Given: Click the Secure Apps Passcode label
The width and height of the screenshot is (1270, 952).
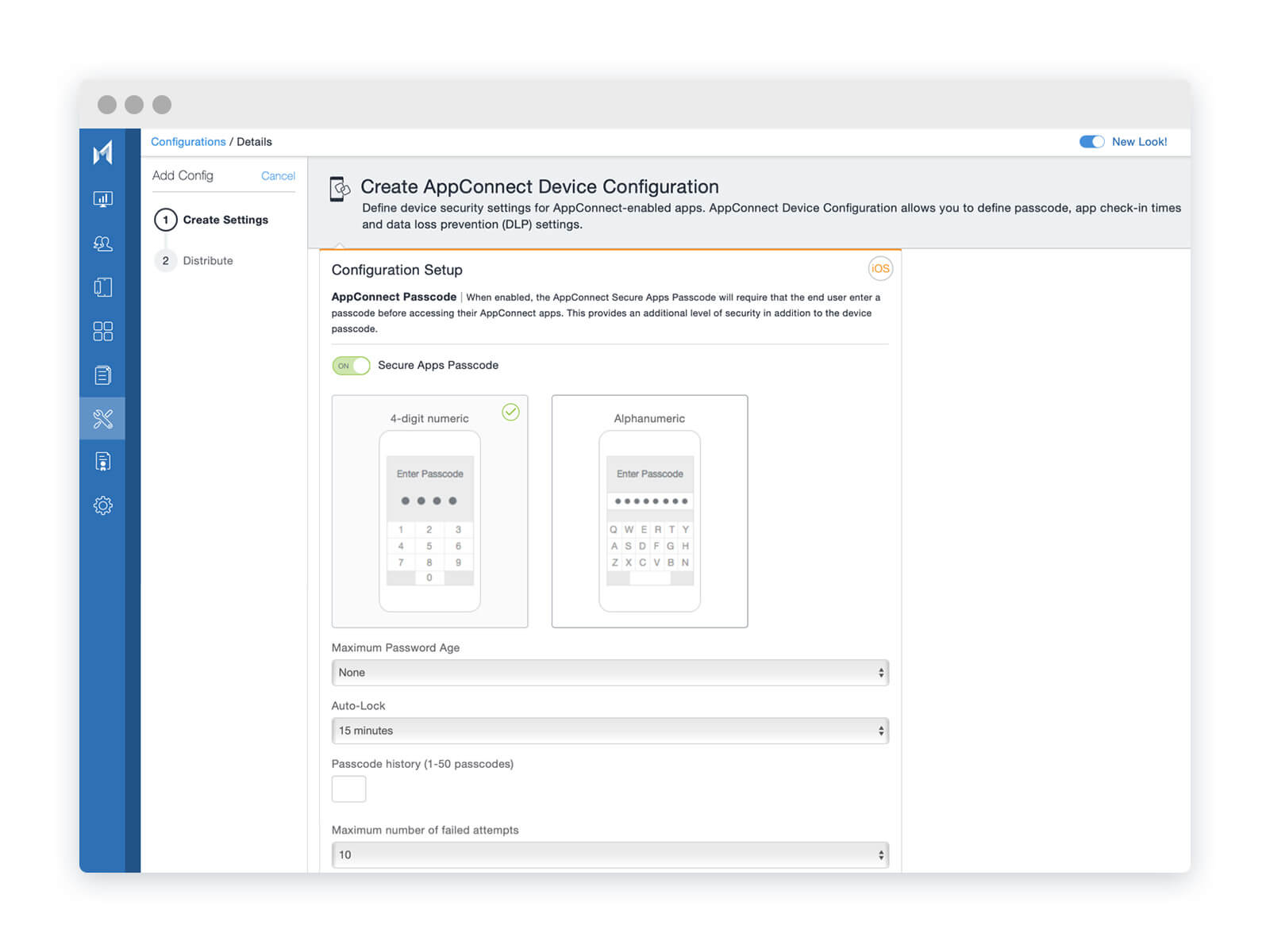Looking at the screenshot, I should (x=438, y=365).
